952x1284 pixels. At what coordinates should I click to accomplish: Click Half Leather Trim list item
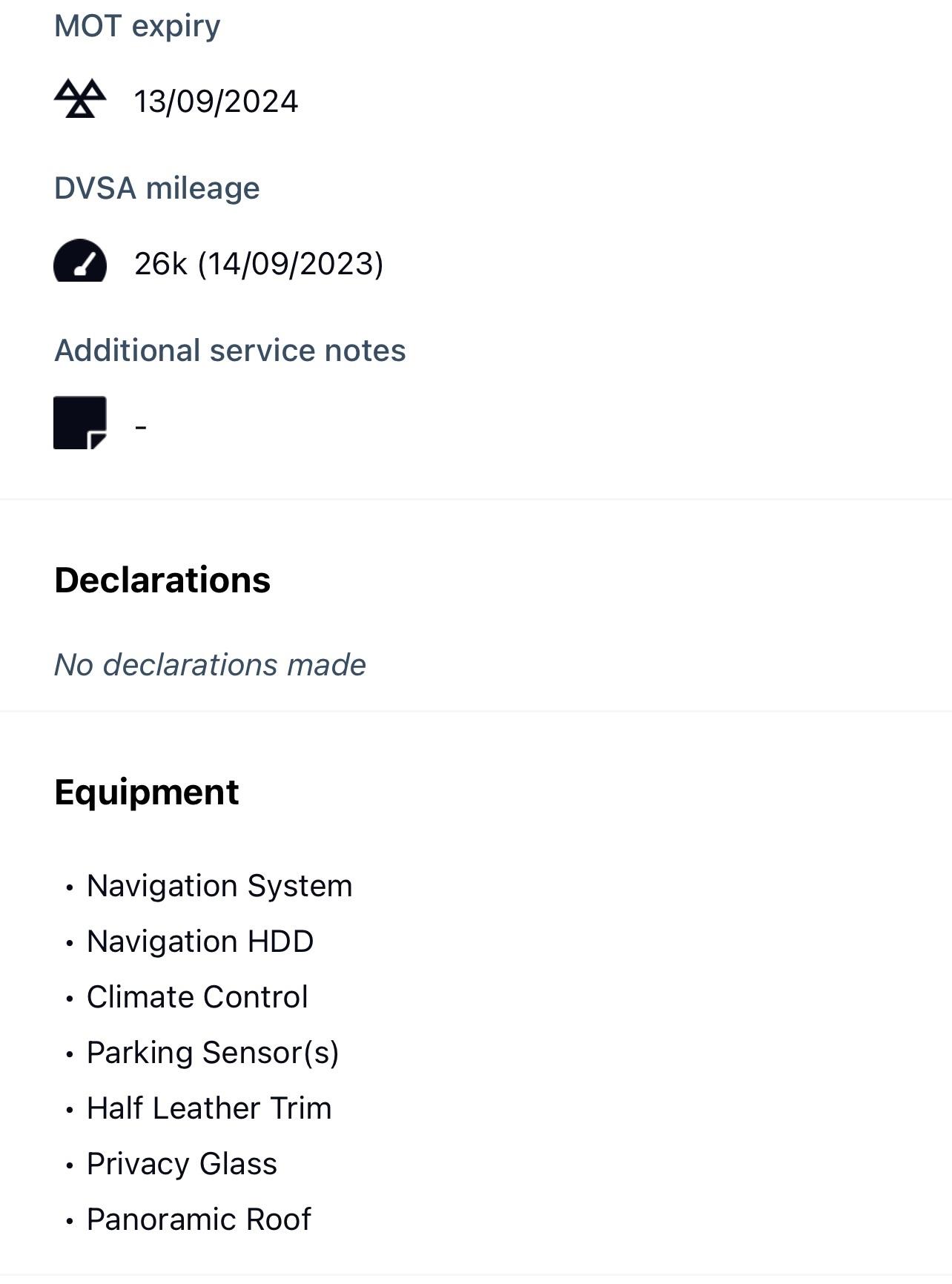click(x=209, y=1108)
